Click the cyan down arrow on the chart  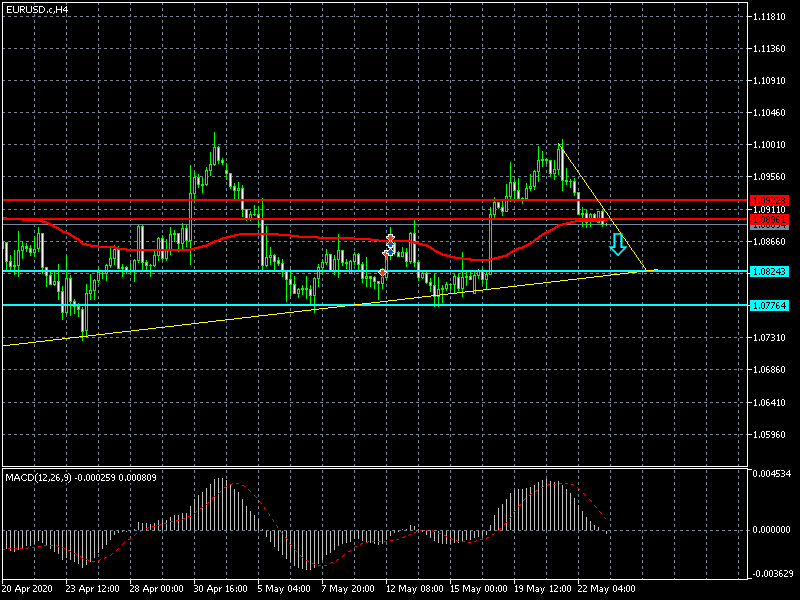pos(618,243)
